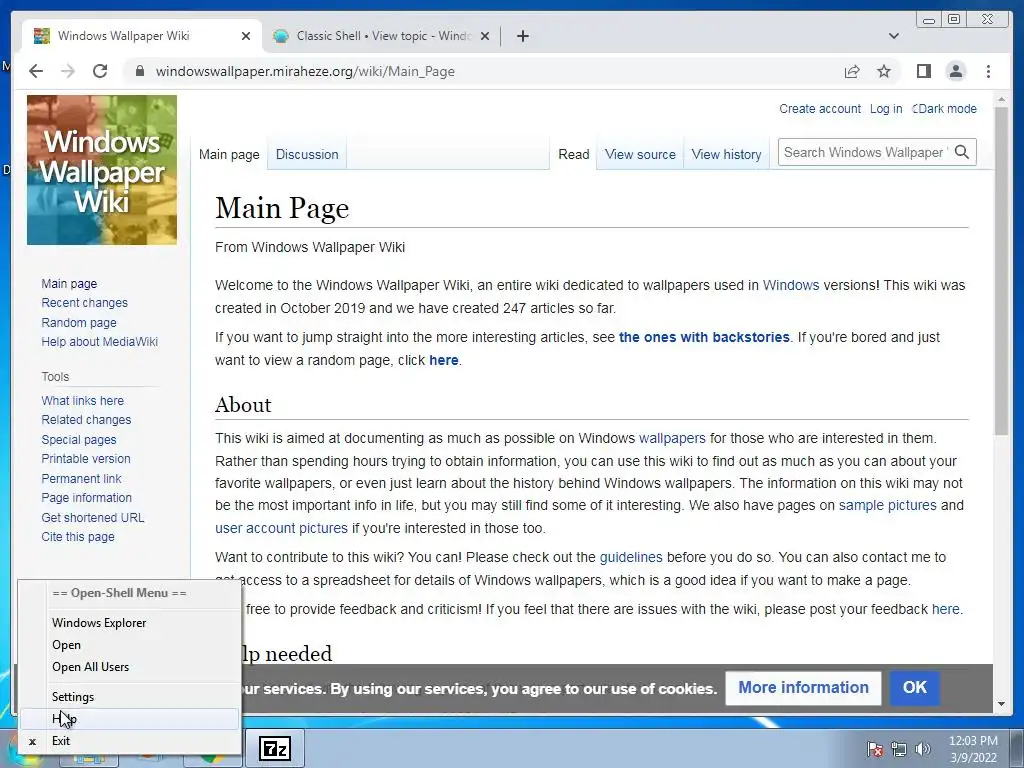Select the Main page wiki tab

[x=229, y=154]
